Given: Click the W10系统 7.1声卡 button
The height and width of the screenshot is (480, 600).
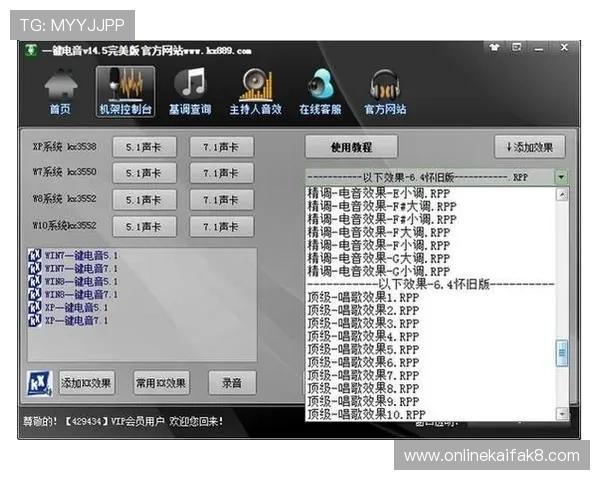Looking at the screenshot, I should pos(221,227).
